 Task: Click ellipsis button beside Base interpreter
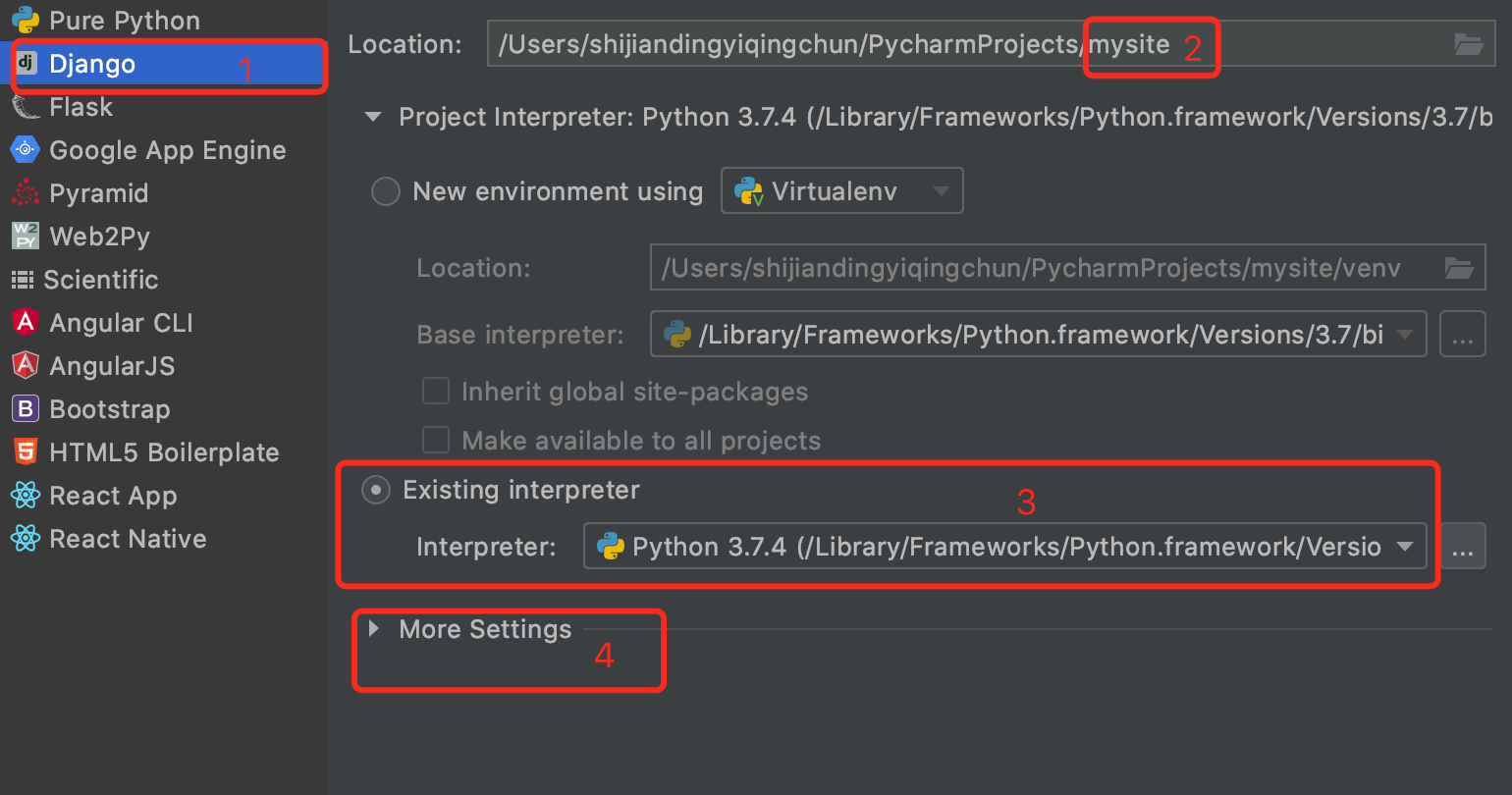pyautogui.click(x=1463, y=335)
